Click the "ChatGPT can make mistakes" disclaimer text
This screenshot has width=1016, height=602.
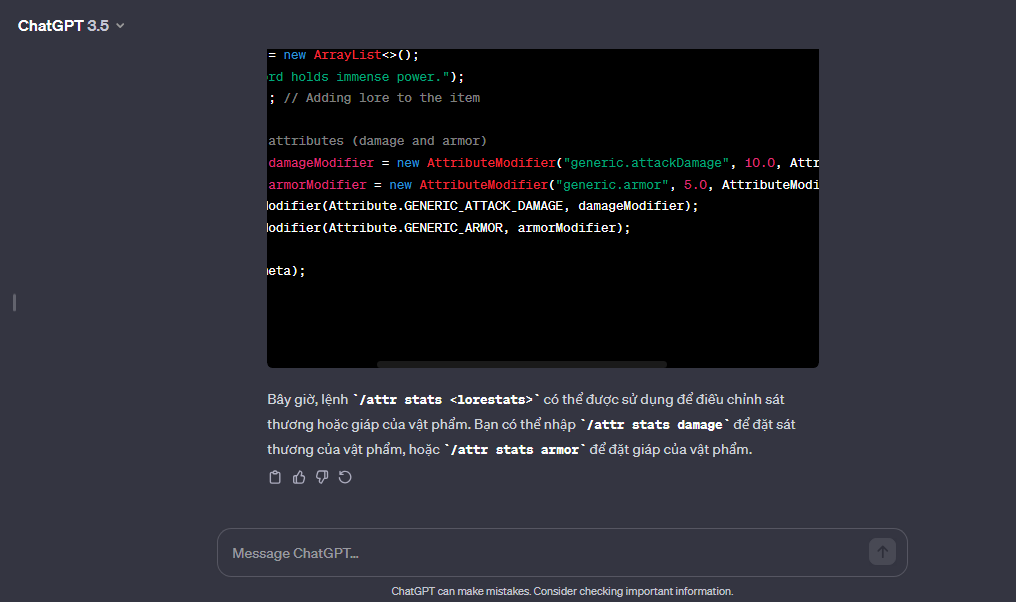(x=562, y=591)
